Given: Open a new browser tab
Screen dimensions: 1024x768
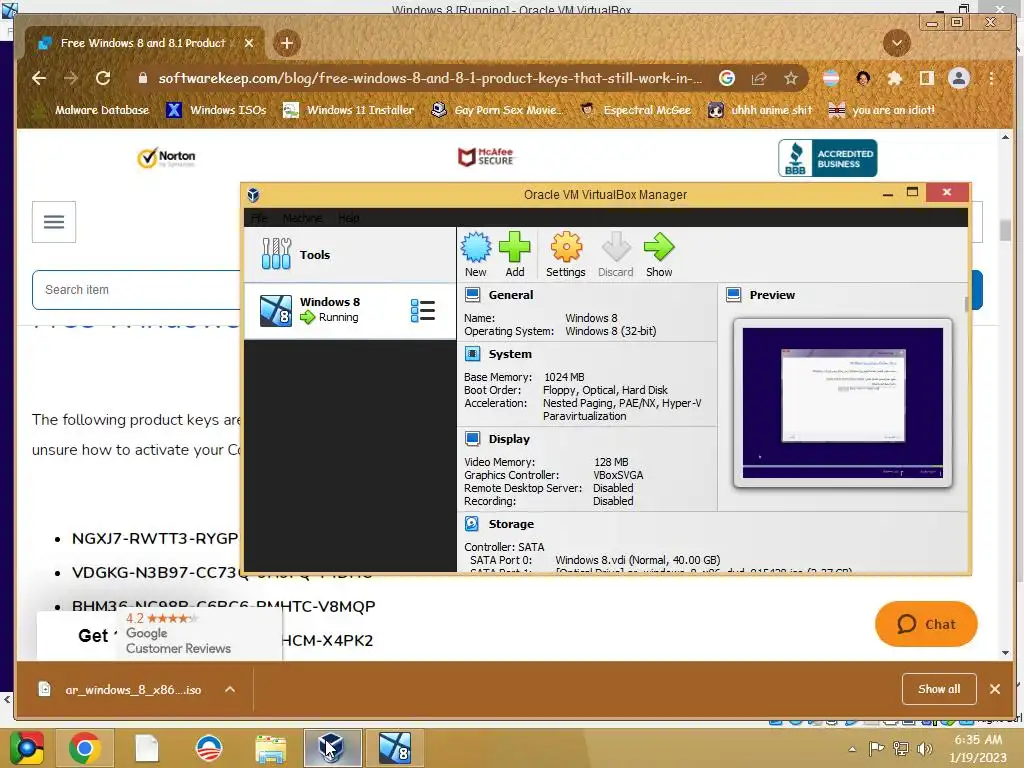Looking at the screenshot, I should (287, 43).
